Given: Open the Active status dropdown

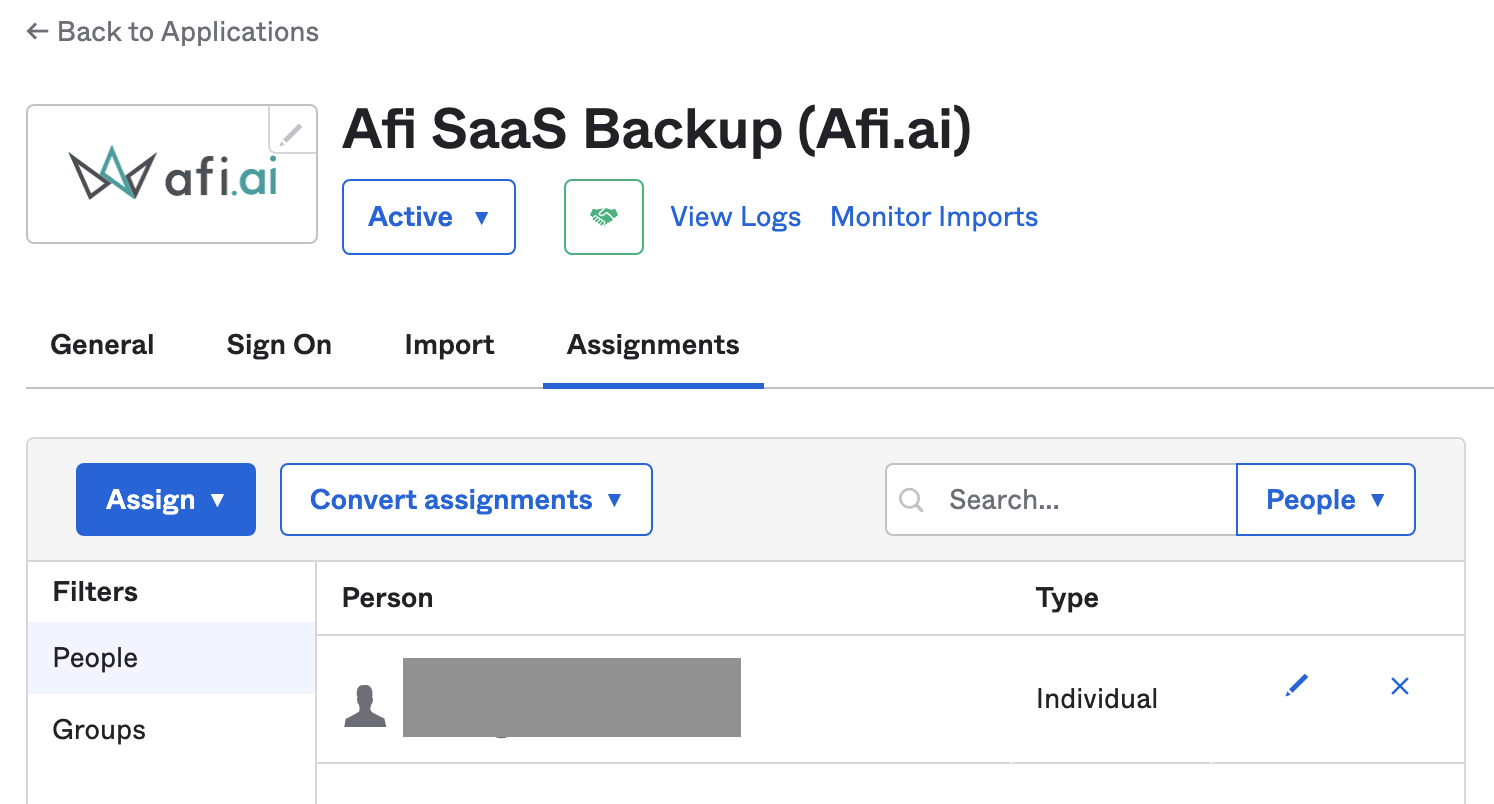Looking at the screenshot, I should tap(428, 217).
